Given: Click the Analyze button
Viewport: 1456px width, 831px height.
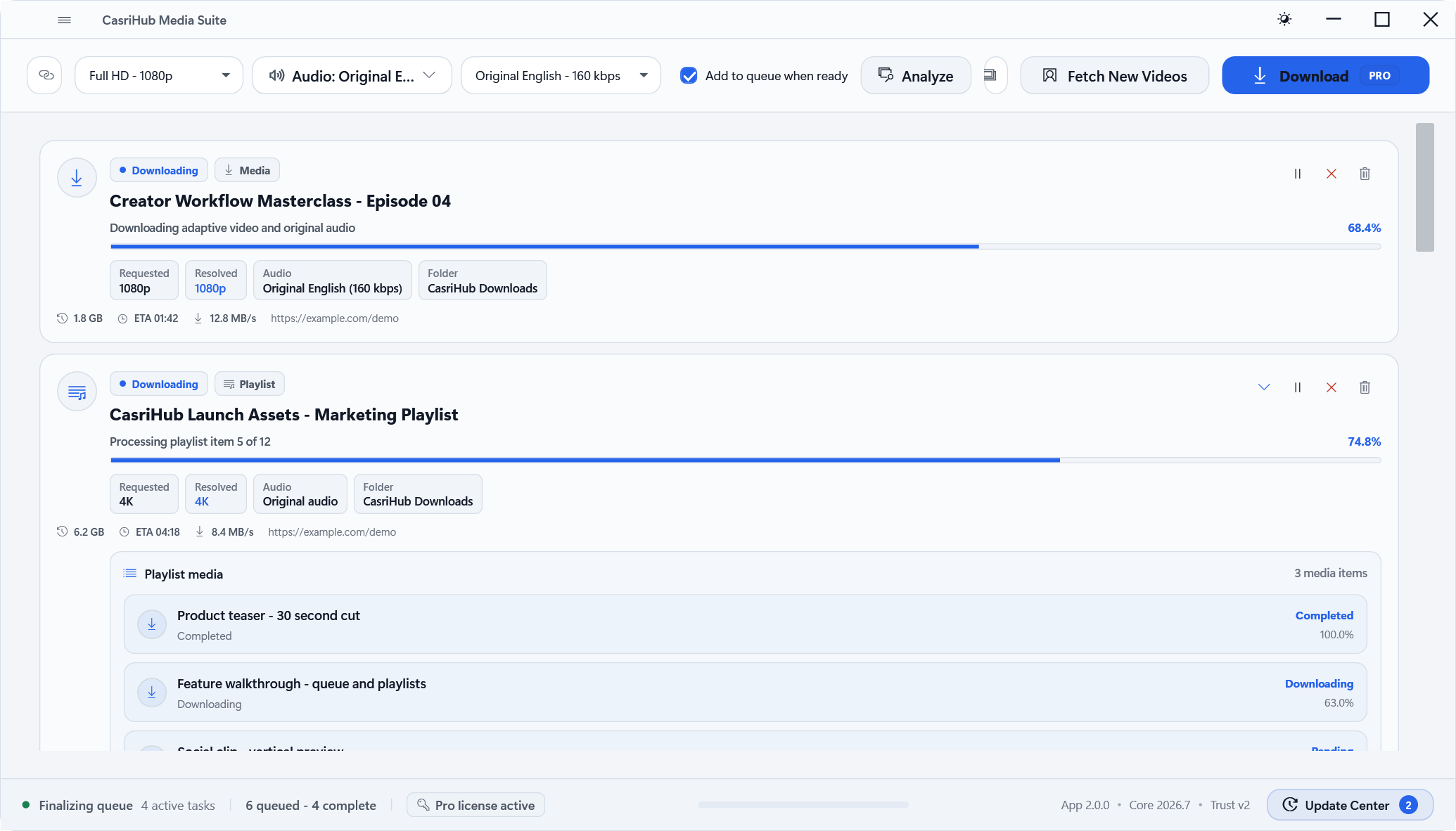Looking at the screenshot, I should point(916,75).
